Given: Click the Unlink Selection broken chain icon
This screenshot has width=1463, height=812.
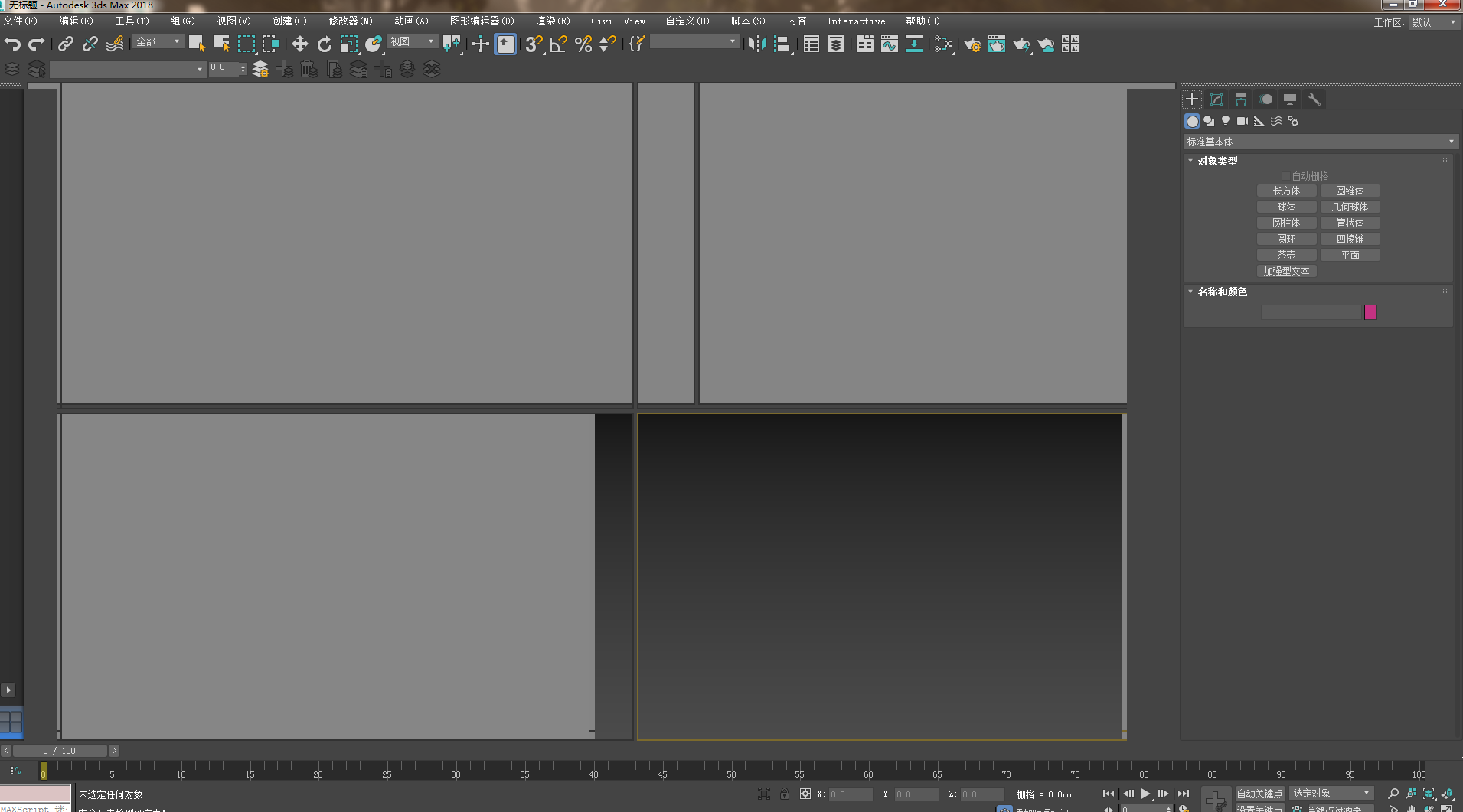Looking at the screenshot, I should click(x=90, y=44).
